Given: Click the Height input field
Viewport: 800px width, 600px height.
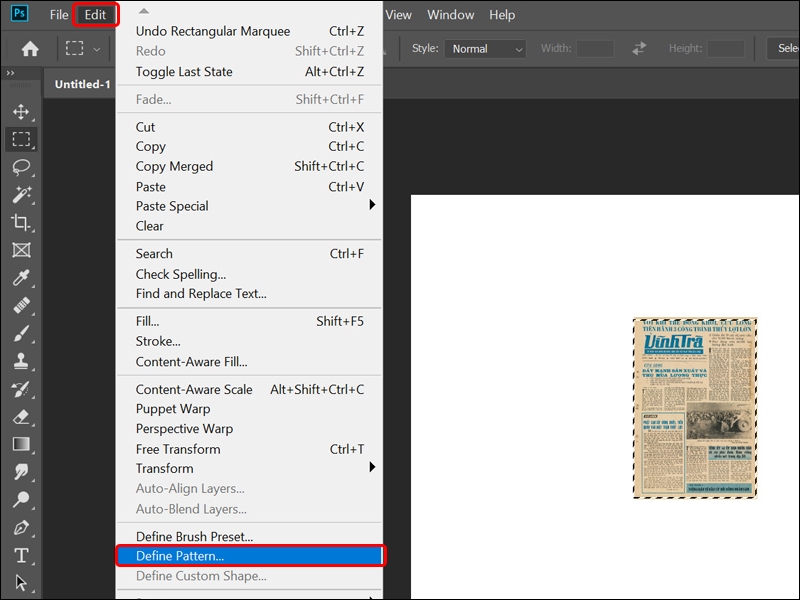Looking at the screenshot, I should (x=726, y=49).
